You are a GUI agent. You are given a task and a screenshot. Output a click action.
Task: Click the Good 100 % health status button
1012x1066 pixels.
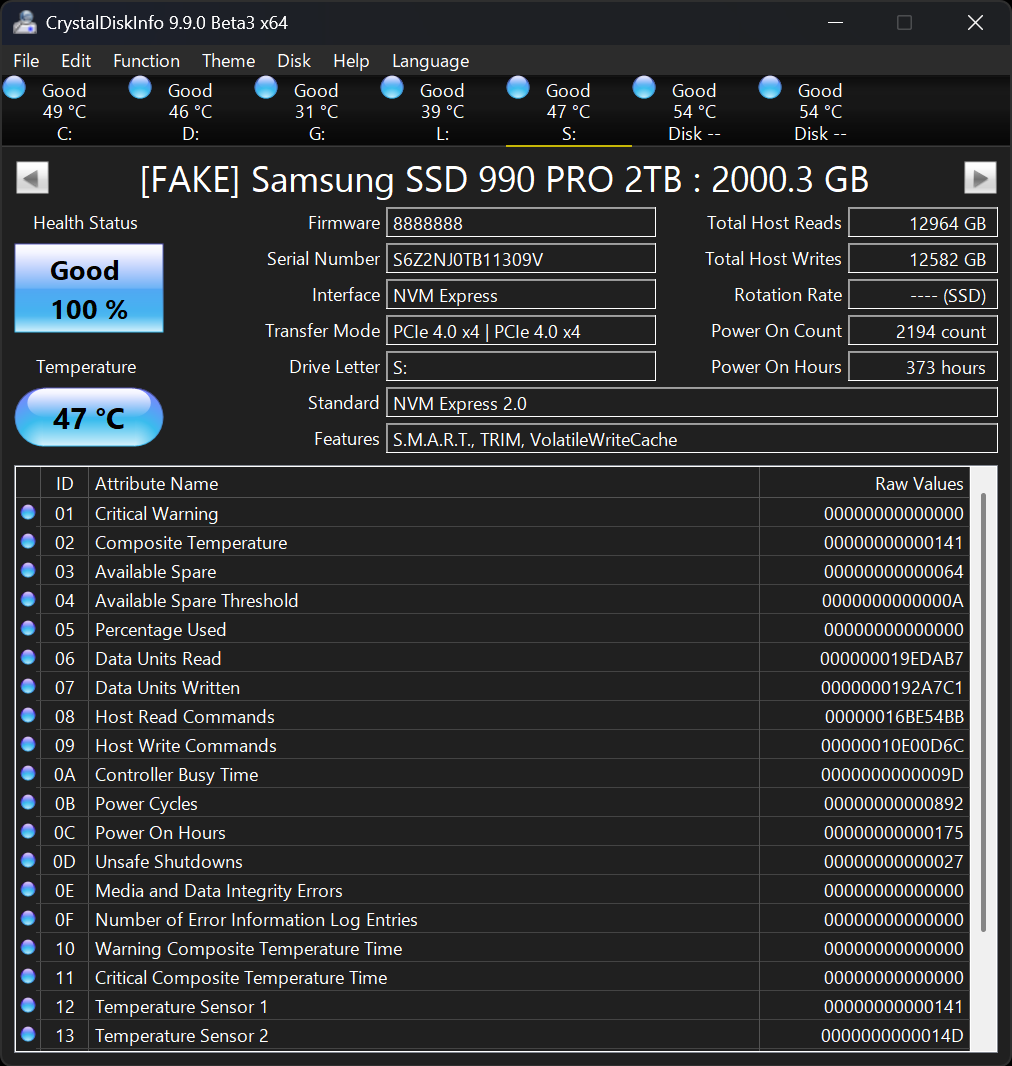pos(89,288)
